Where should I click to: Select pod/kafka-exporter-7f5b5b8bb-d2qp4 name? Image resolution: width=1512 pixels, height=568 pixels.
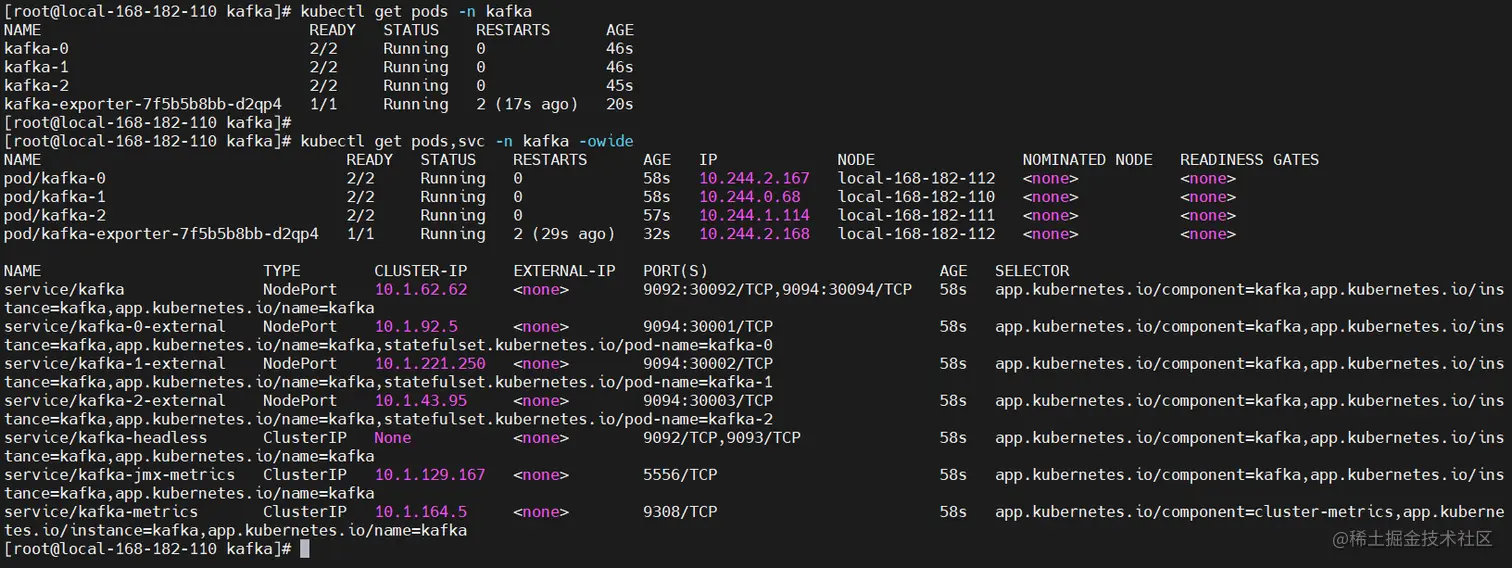pos(161,234)
